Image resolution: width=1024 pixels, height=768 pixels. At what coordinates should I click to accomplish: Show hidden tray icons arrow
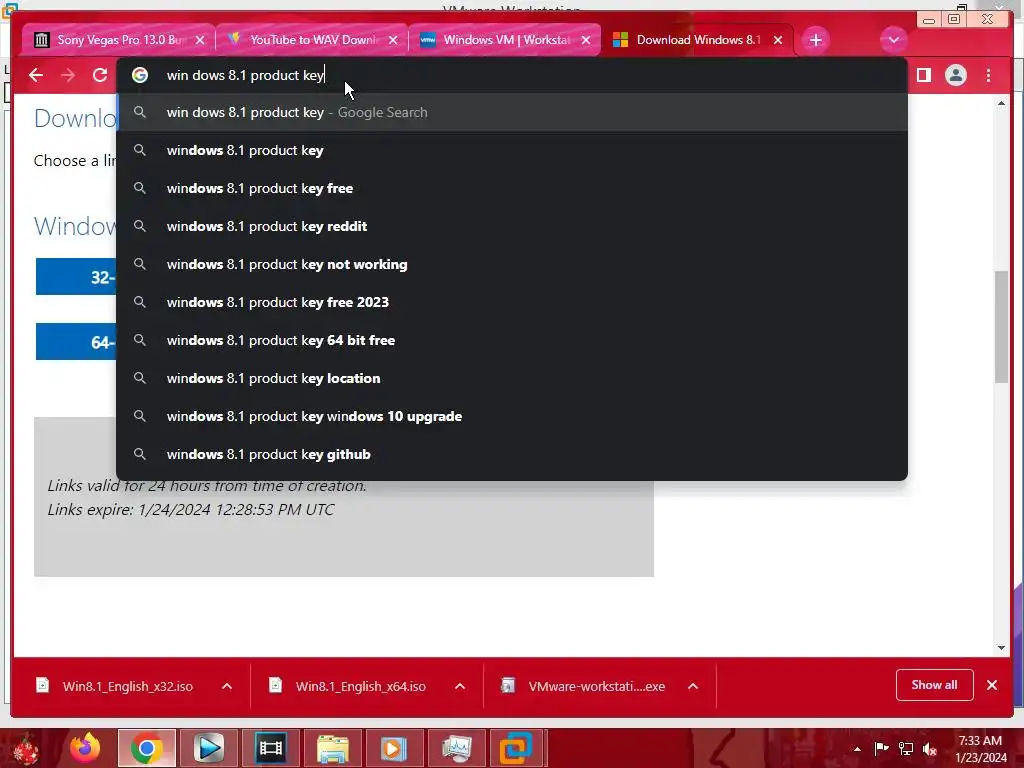pos(857,749)
